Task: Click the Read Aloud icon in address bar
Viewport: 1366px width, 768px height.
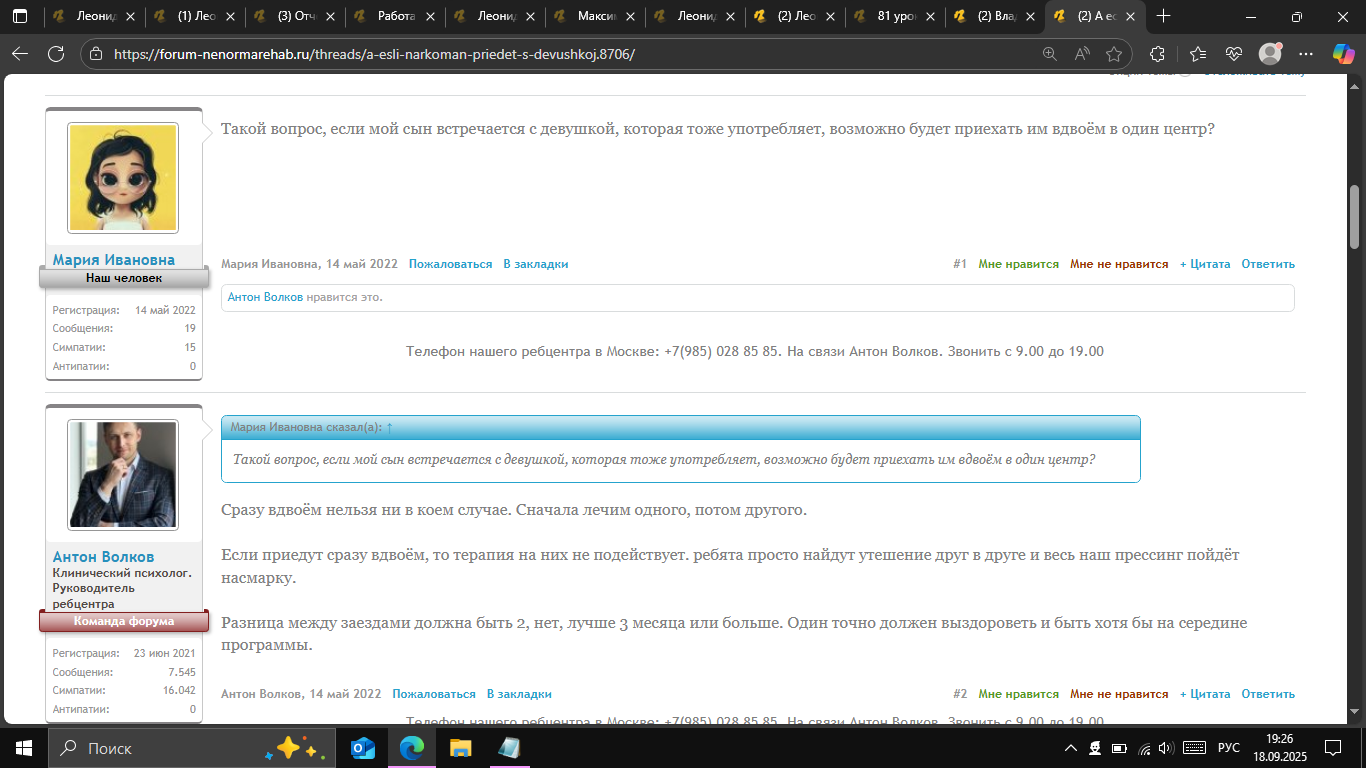Action: pos(1082,54)
